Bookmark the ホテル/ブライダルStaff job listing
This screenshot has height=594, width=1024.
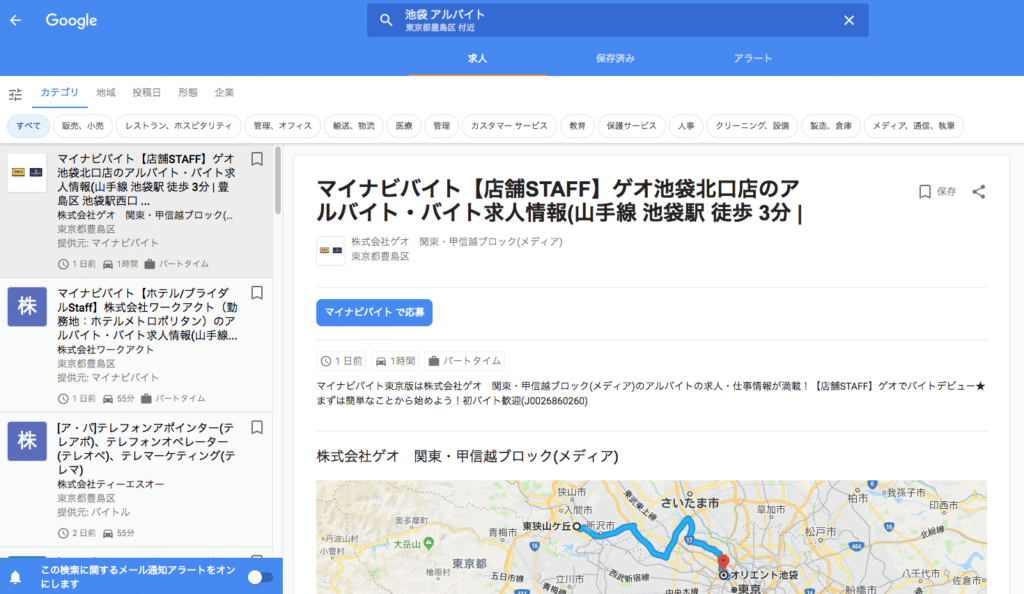click(257, 293)
